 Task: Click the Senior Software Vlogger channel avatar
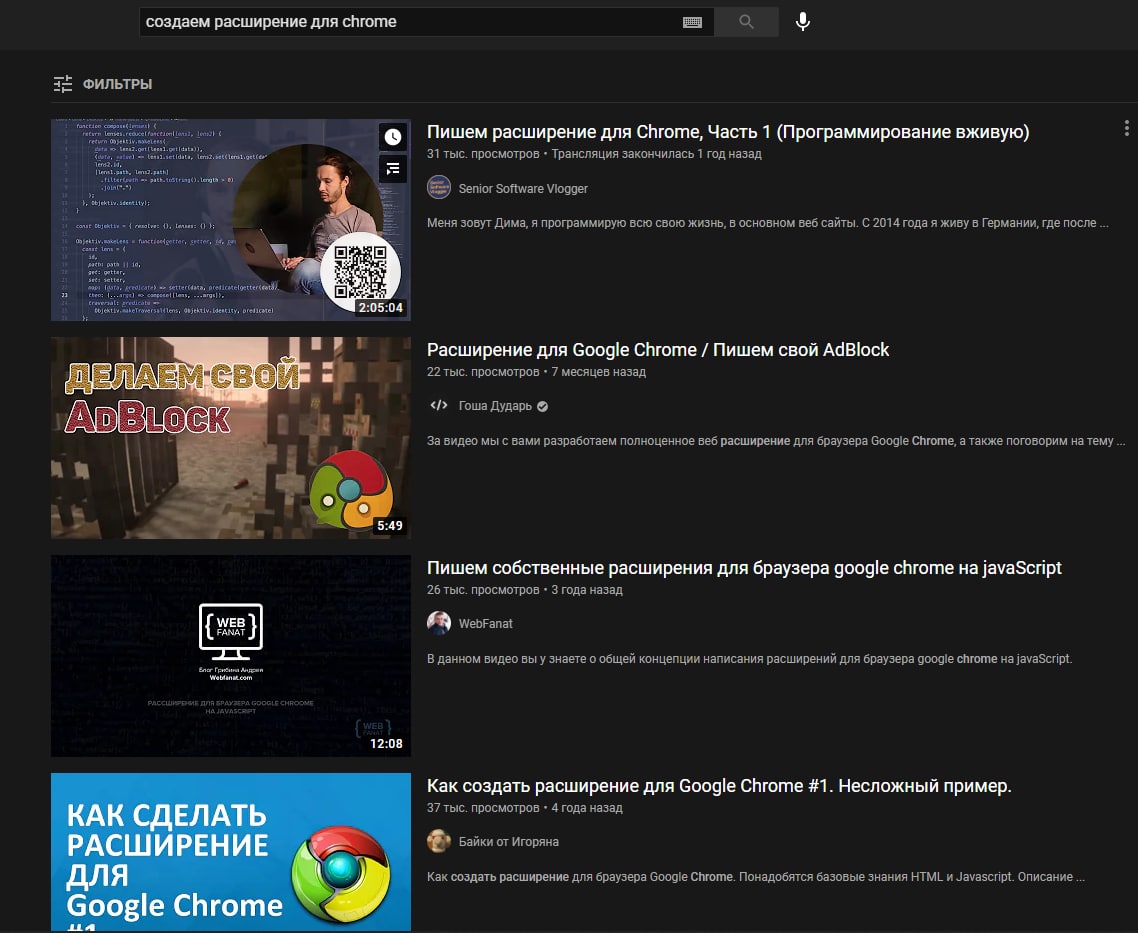[439, 188]
